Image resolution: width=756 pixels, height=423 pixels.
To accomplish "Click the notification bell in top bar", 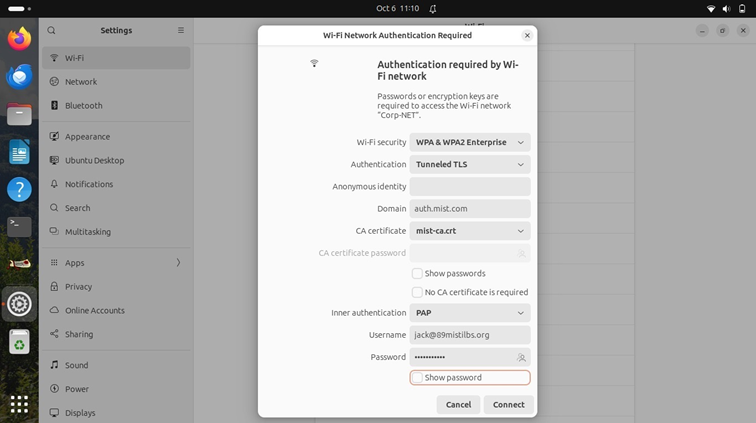I will pos(432,9).
